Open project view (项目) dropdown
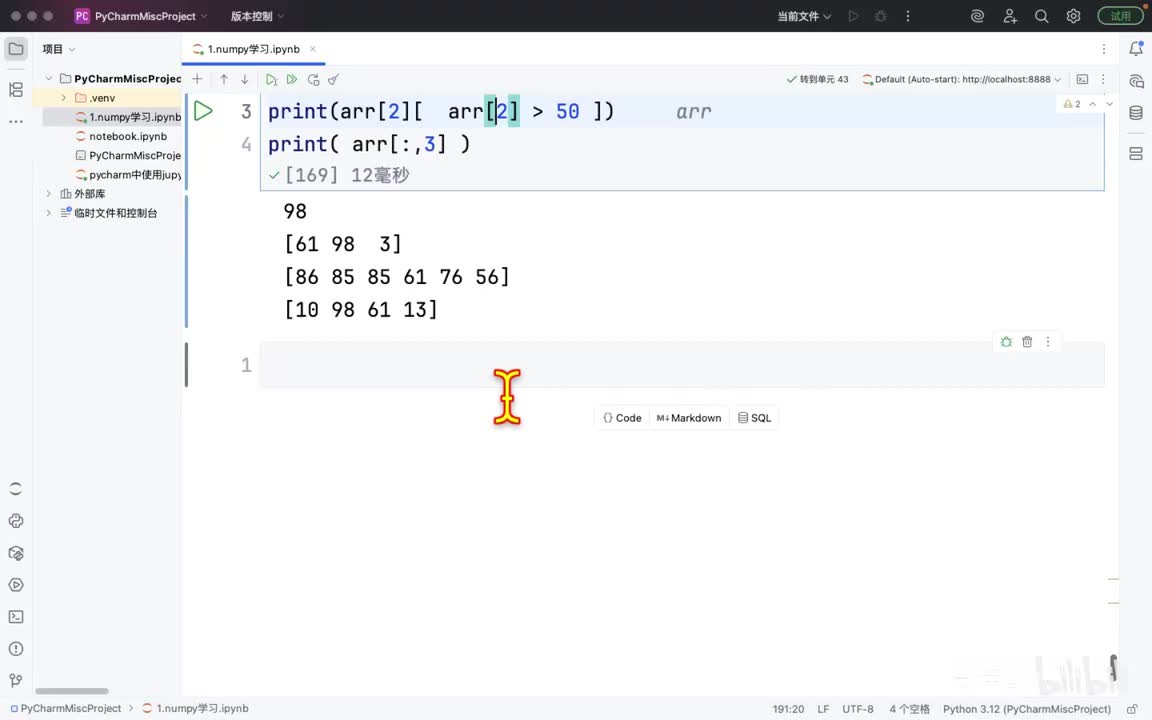The width and height of the screenshot is (1152, 720). [59, 49]
